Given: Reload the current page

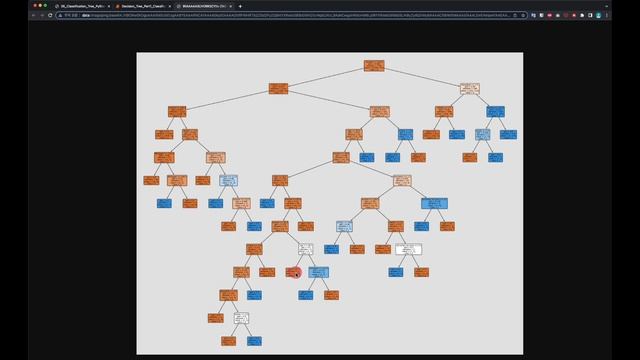Looking at the screenshot, I should 50,15.
